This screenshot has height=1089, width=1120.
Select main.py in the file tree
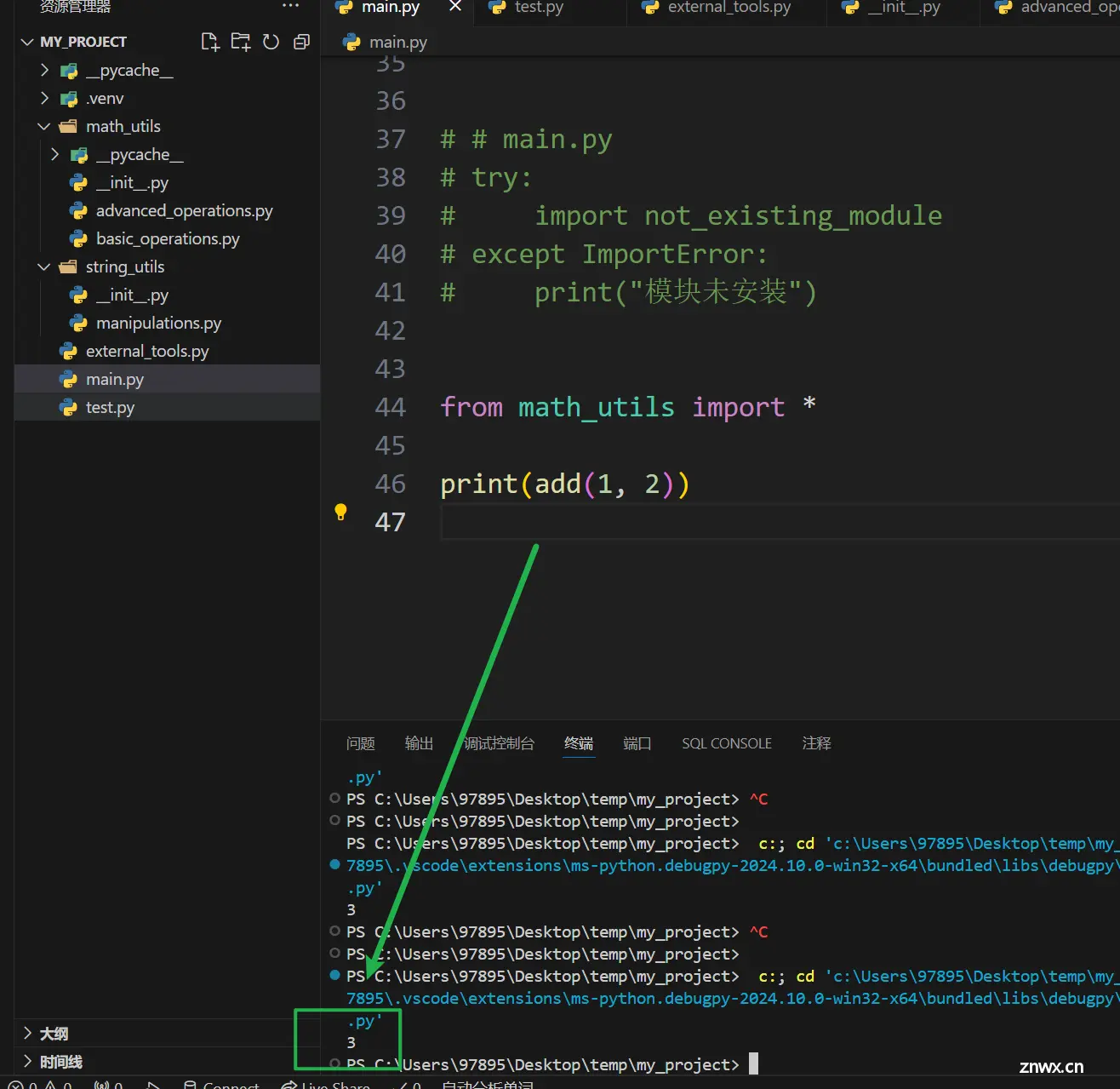167,379
